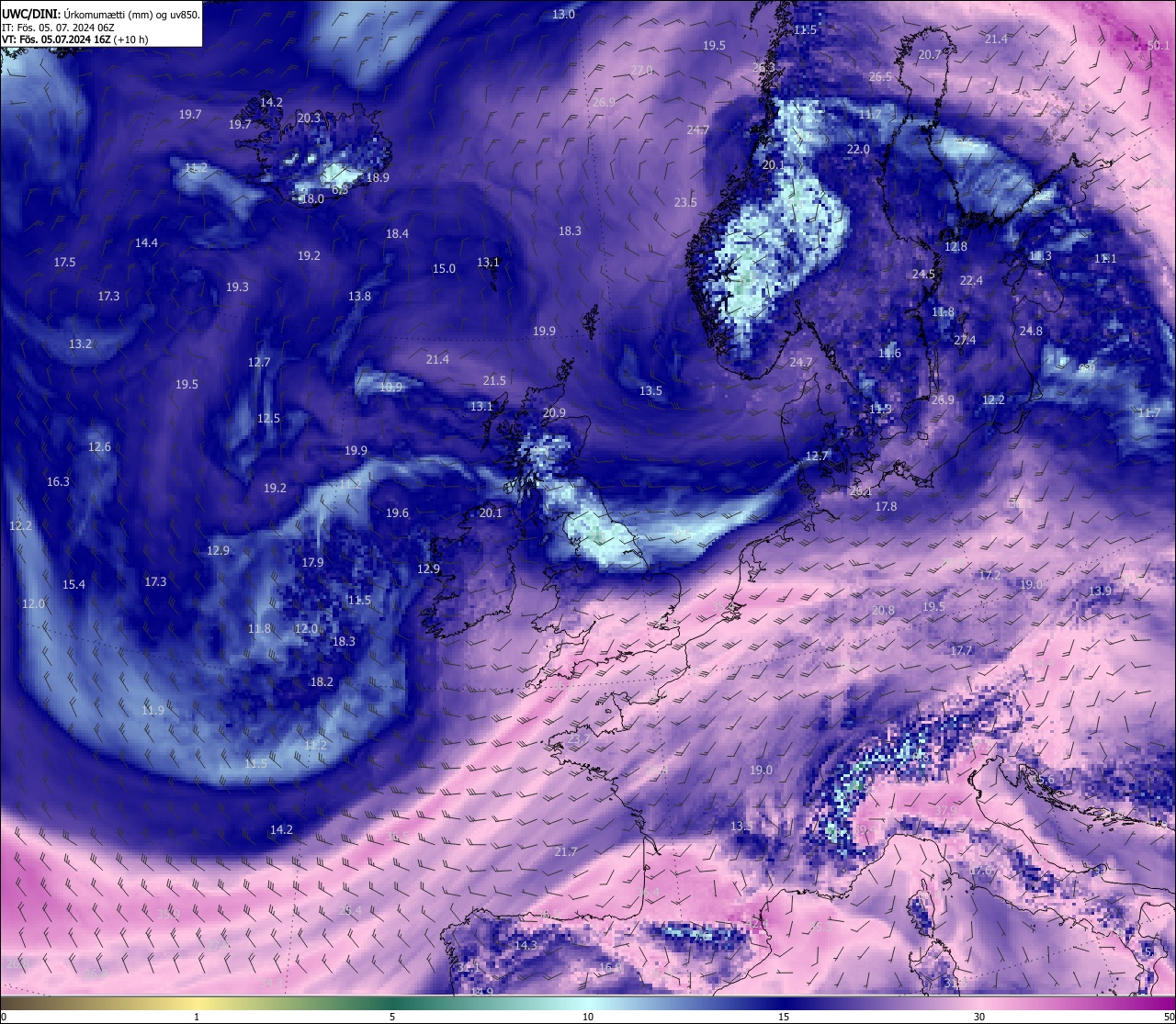Click the 24.8 value on the map

tap(1031, 332)
